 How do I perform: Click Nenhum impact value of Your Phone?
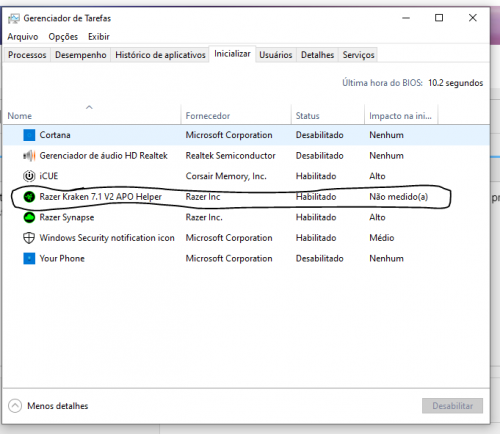click(386, 258)
